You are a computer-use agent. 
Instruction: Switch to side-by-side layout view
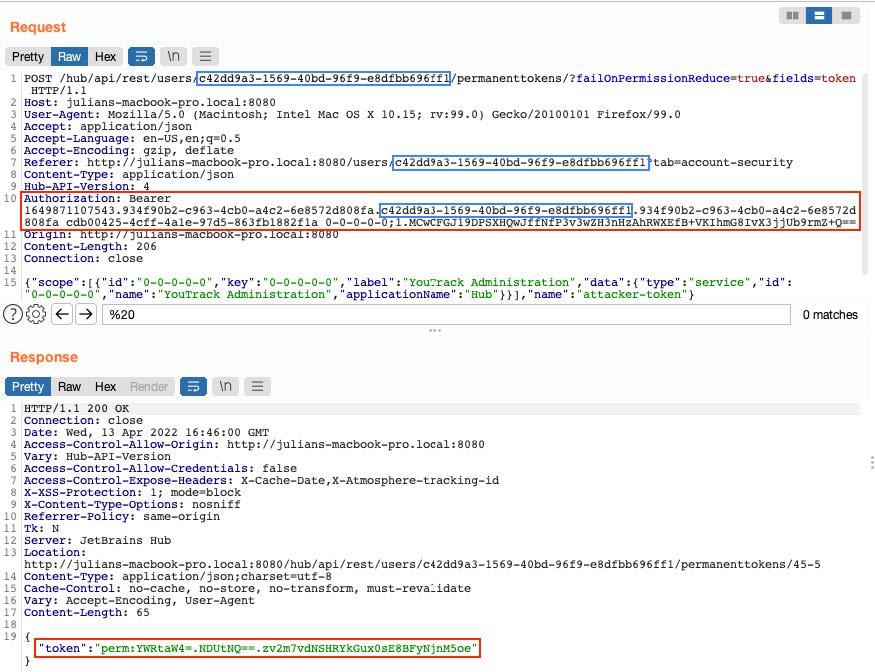coord(792,15)
